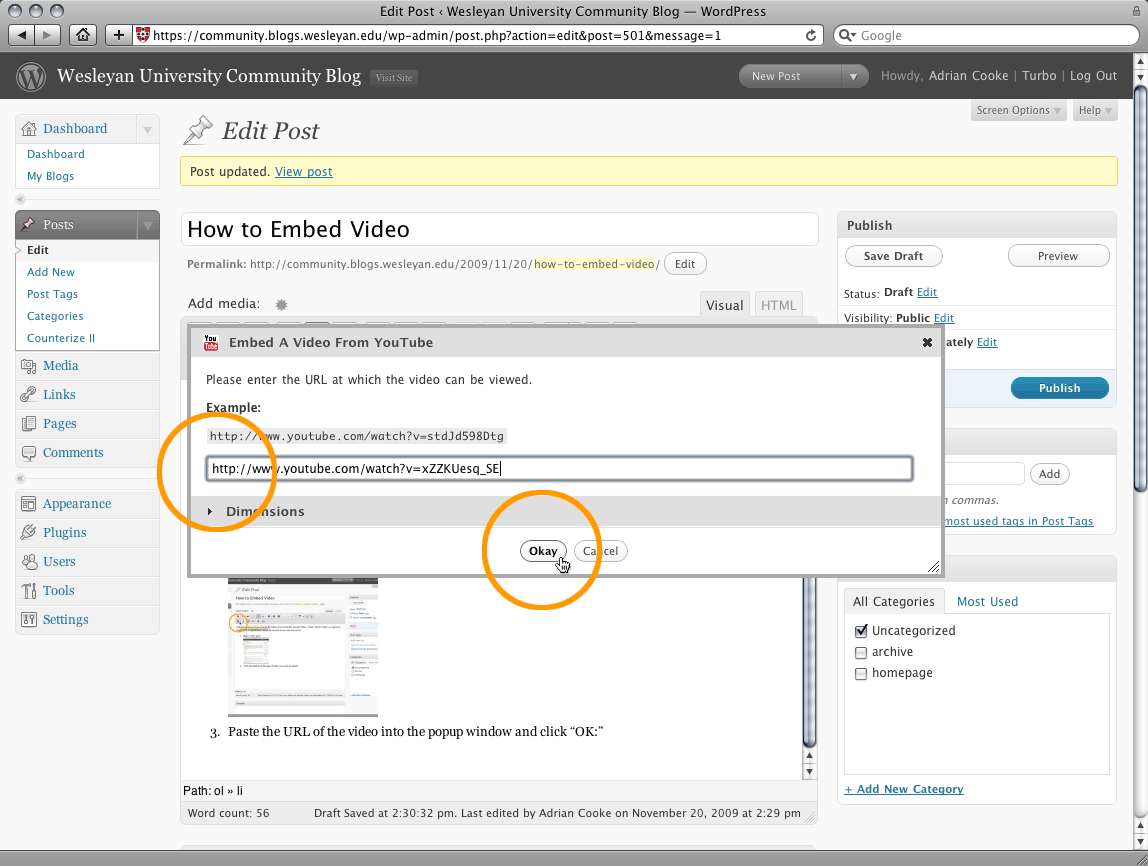Click the Plugins plug icon in sidebar
Viewport: 1148px width, 866px height.
click(x=29, y=532)
